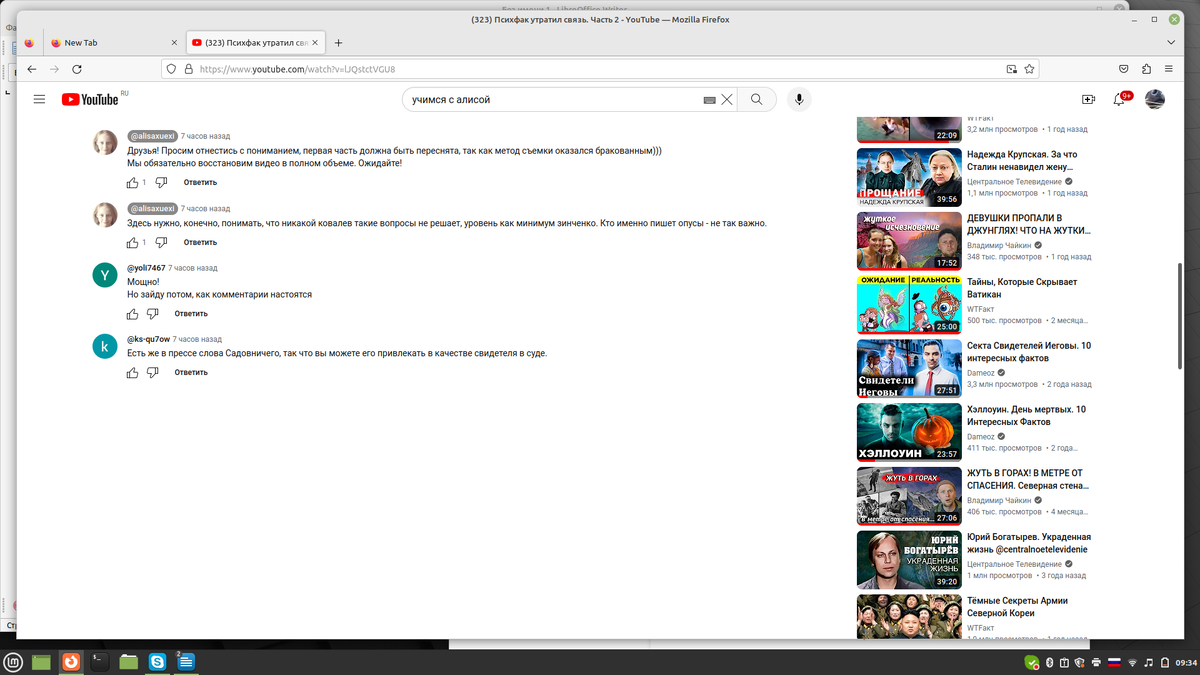Viewport: 1200px width, 675px height.
Task: Clear the search query with X
Action: coord(727,100)
